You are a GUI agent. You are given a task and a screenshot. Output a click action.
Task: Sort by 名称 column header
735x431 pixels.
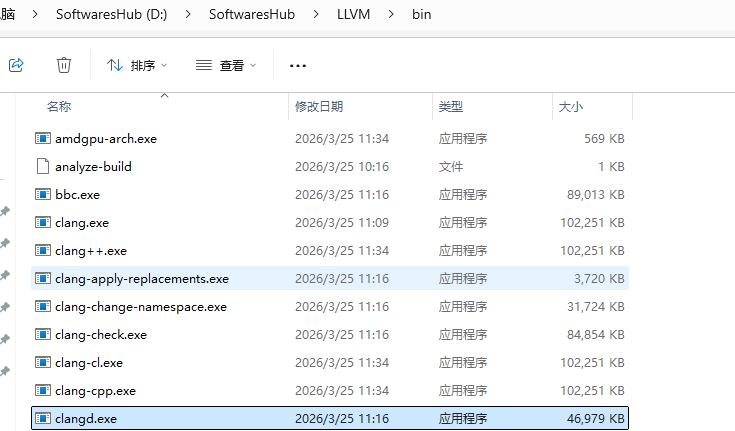(x=59, y=106)
